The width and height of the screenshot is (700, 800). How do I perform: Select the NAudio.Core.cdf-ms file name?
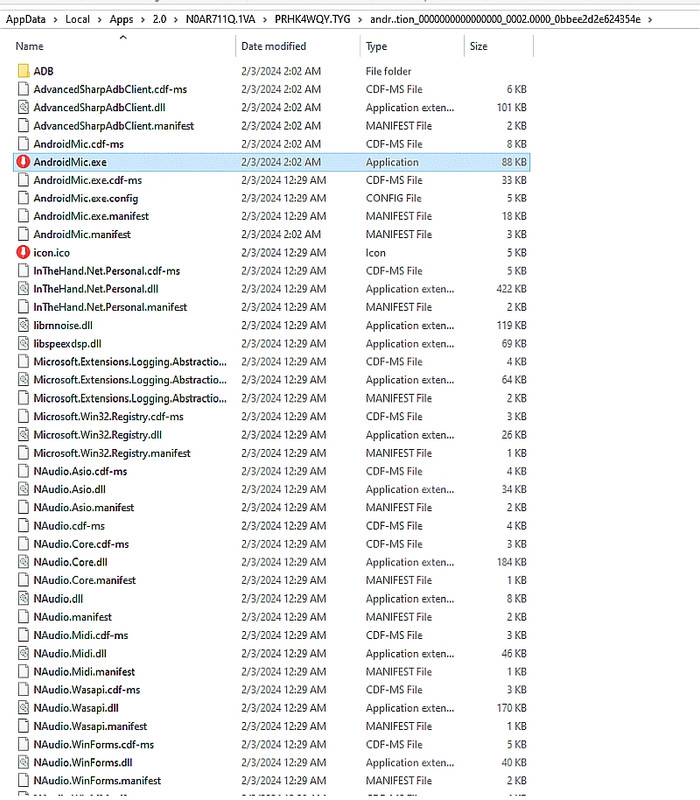pos(81,544)
